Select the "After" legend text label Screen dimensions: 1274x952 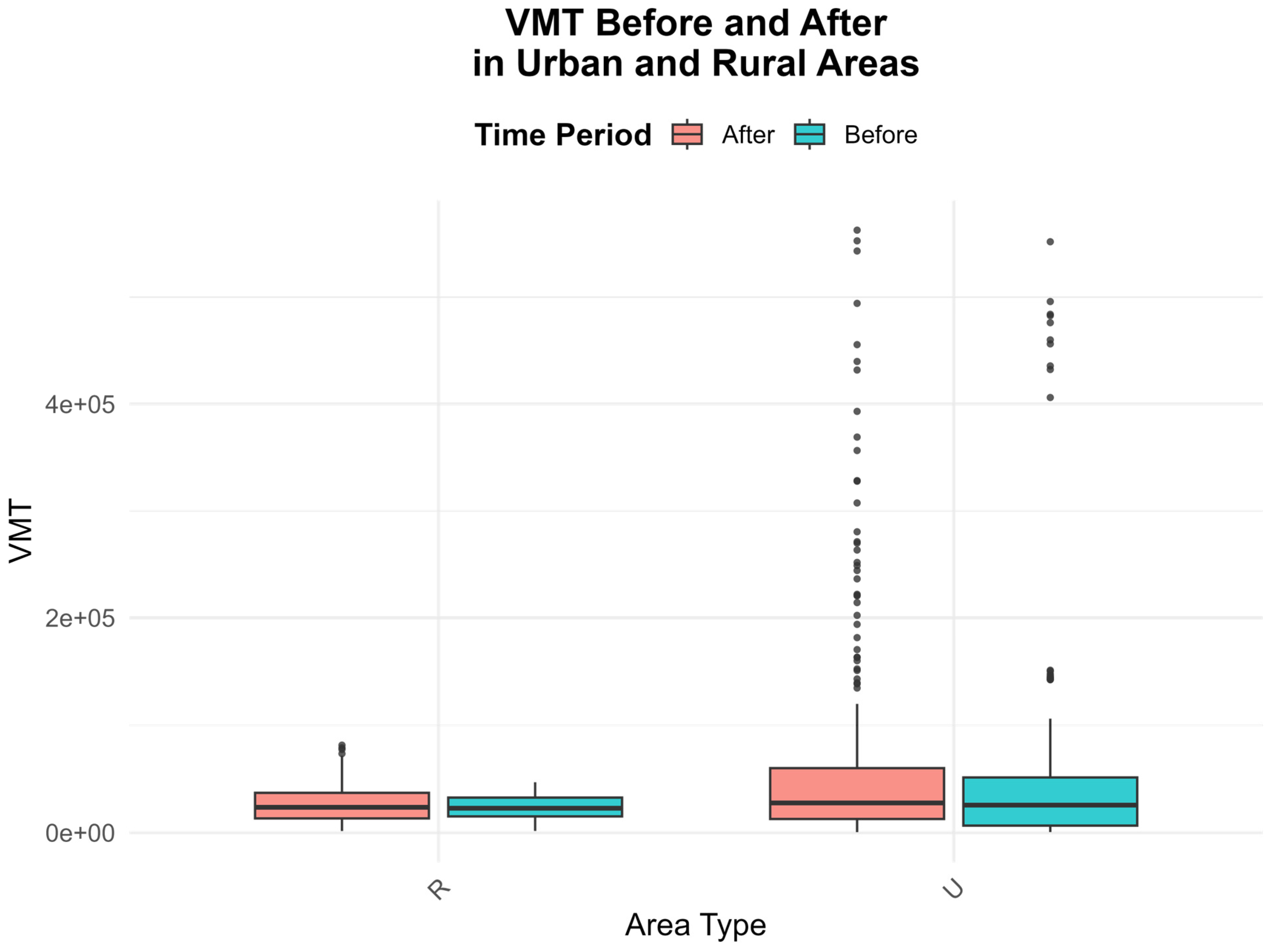pos(748,135)
